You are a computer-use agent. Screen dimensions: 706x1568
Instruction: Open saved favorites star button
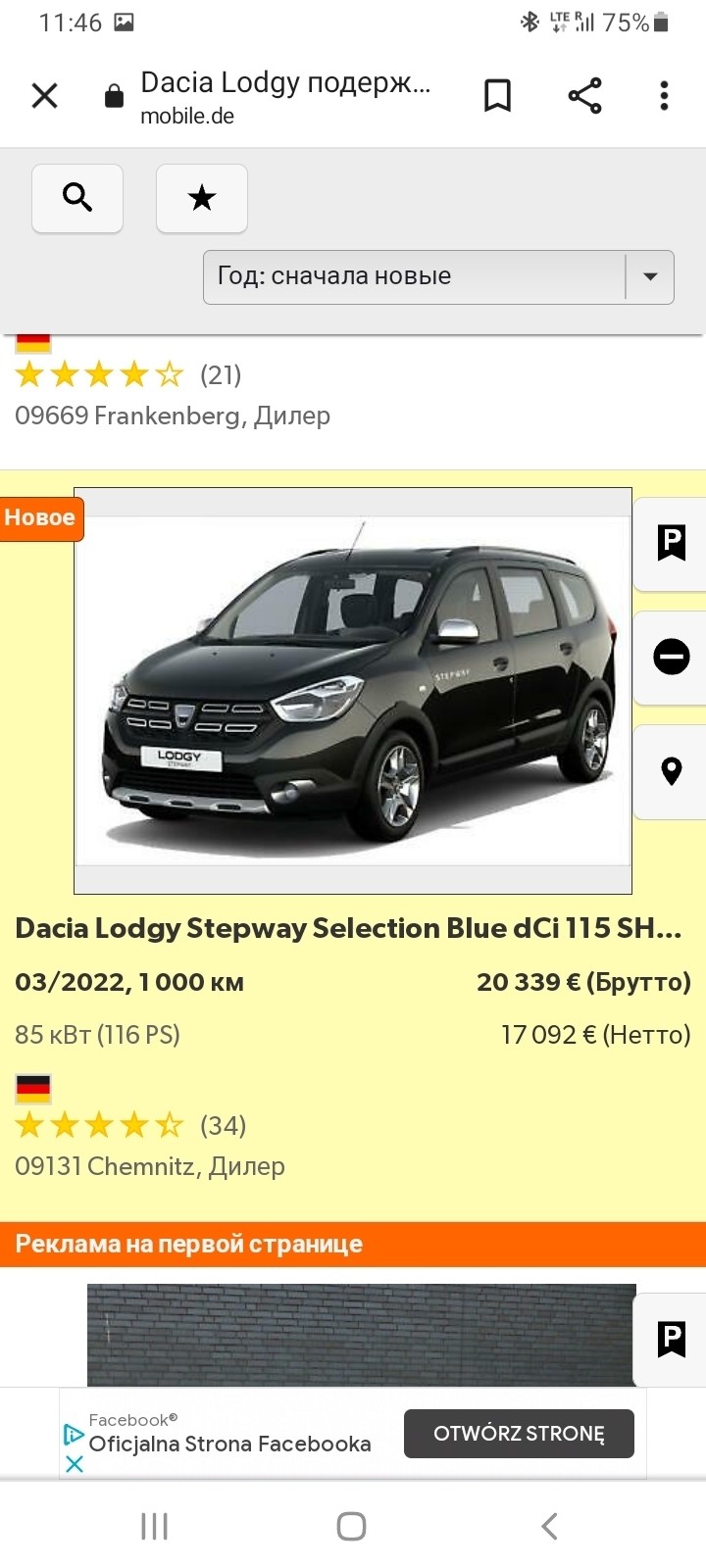tap(202, 198)
